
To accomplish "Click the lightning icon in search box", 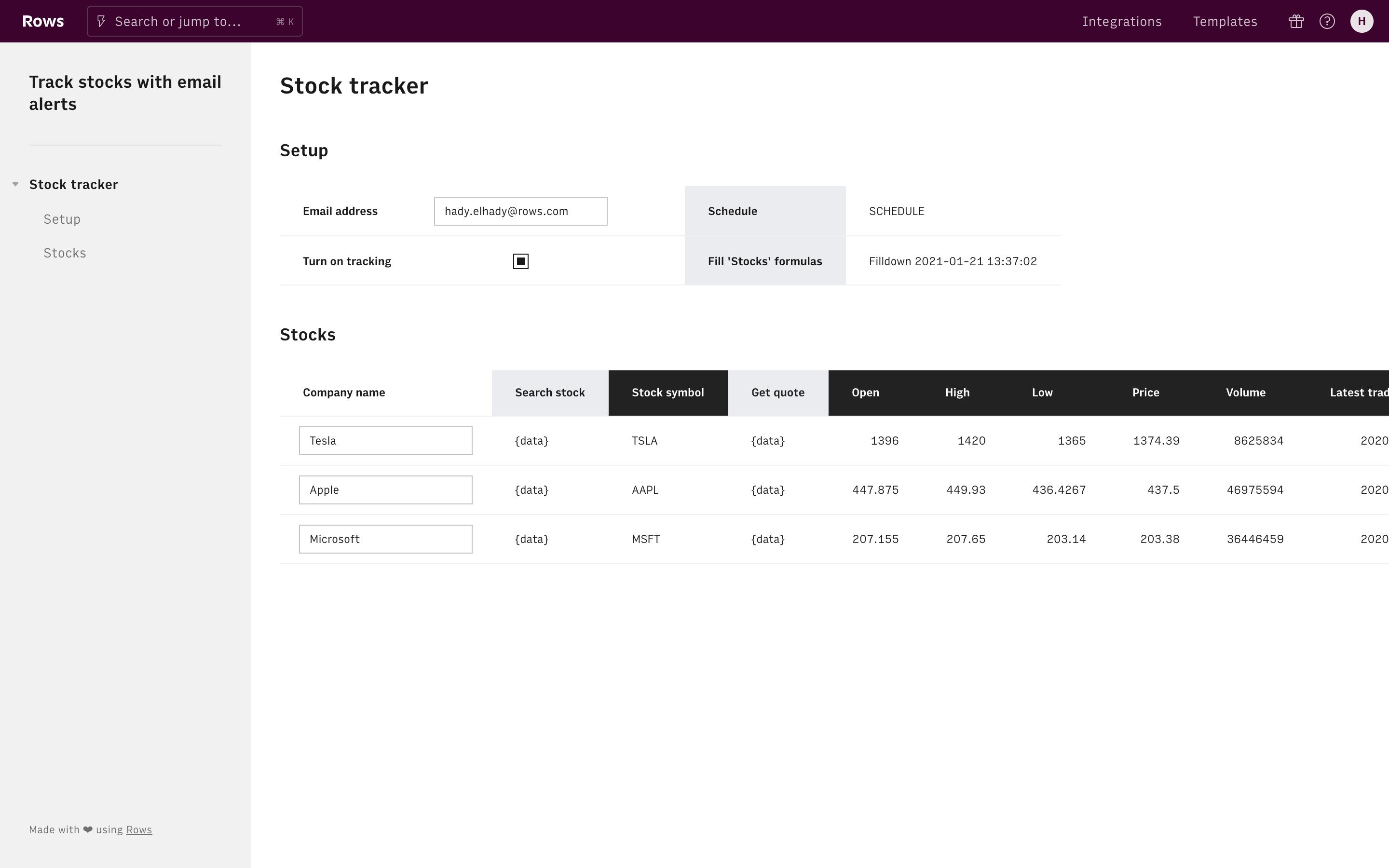I will (x=101, y=21).
